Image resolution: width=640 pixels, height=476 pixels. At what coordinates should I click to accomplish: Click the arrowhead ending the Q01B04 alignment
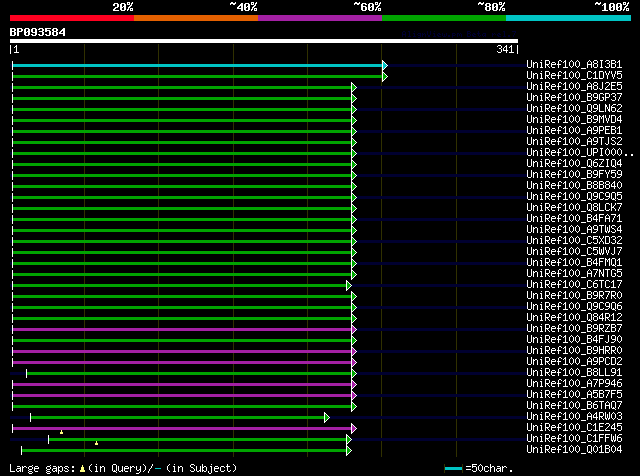point(349,450)
